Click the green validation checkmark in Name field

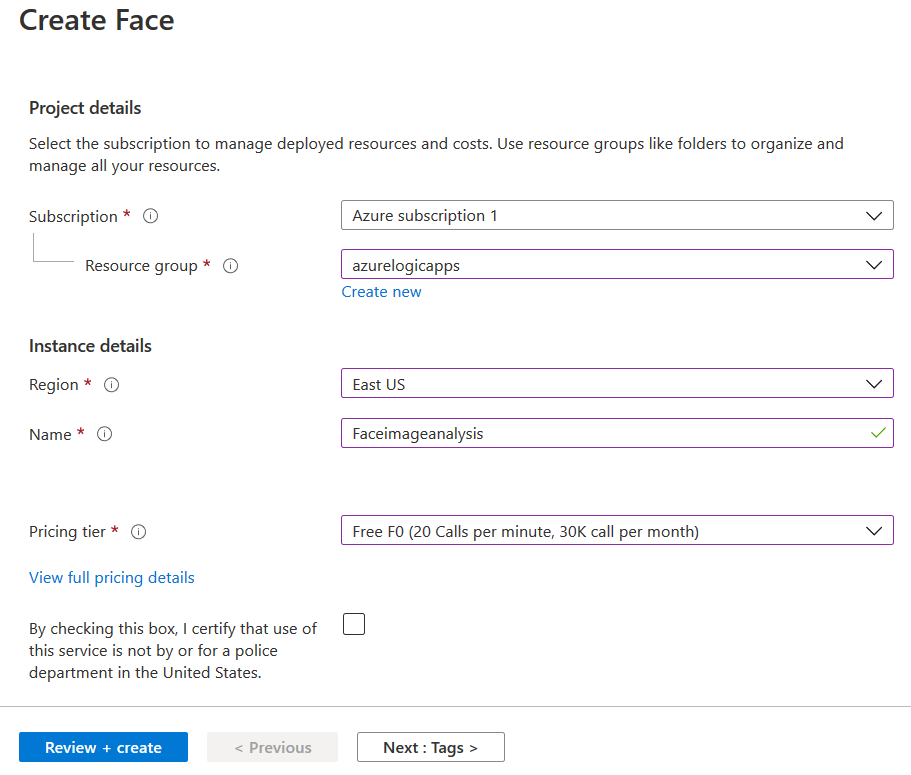coord(878,433)
